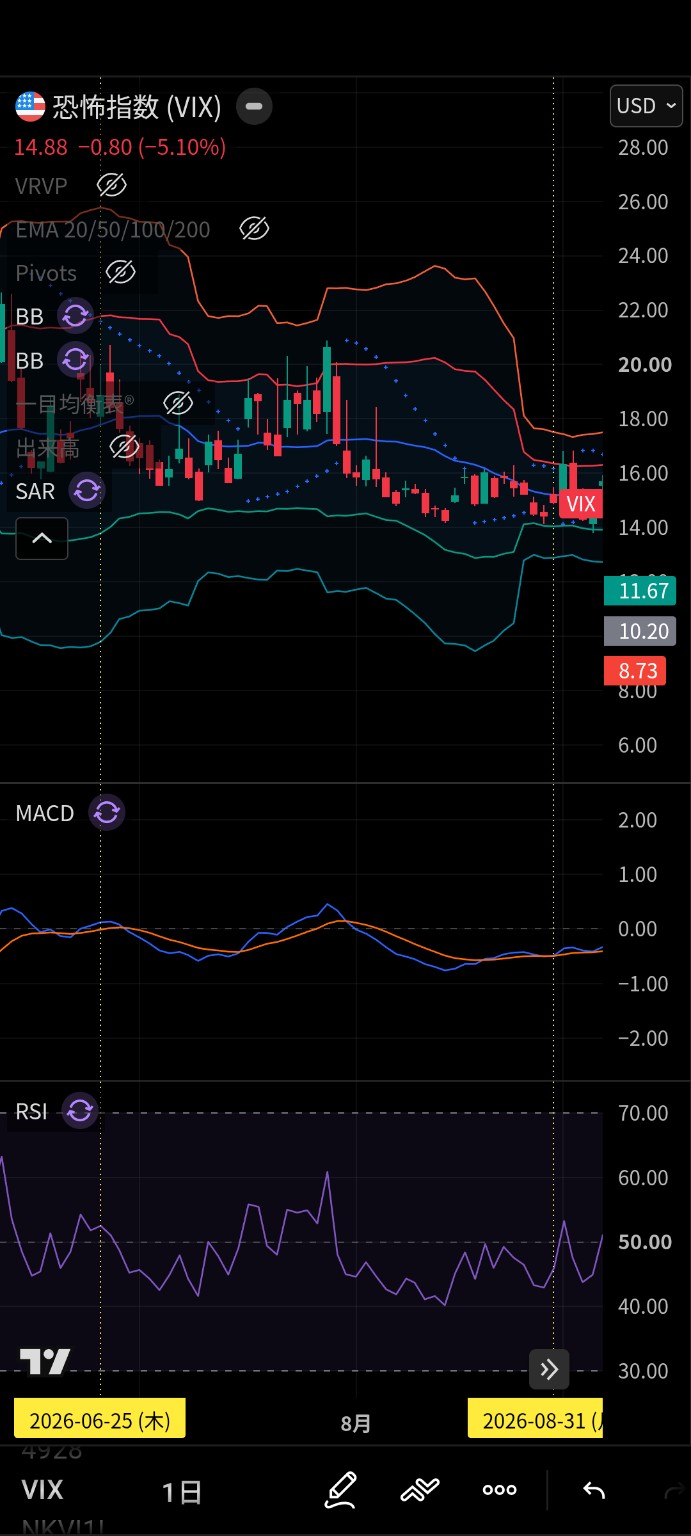Screen dimensions: 691x1536
Task: Select the RSI pane label
Action: coord(31,1111)
